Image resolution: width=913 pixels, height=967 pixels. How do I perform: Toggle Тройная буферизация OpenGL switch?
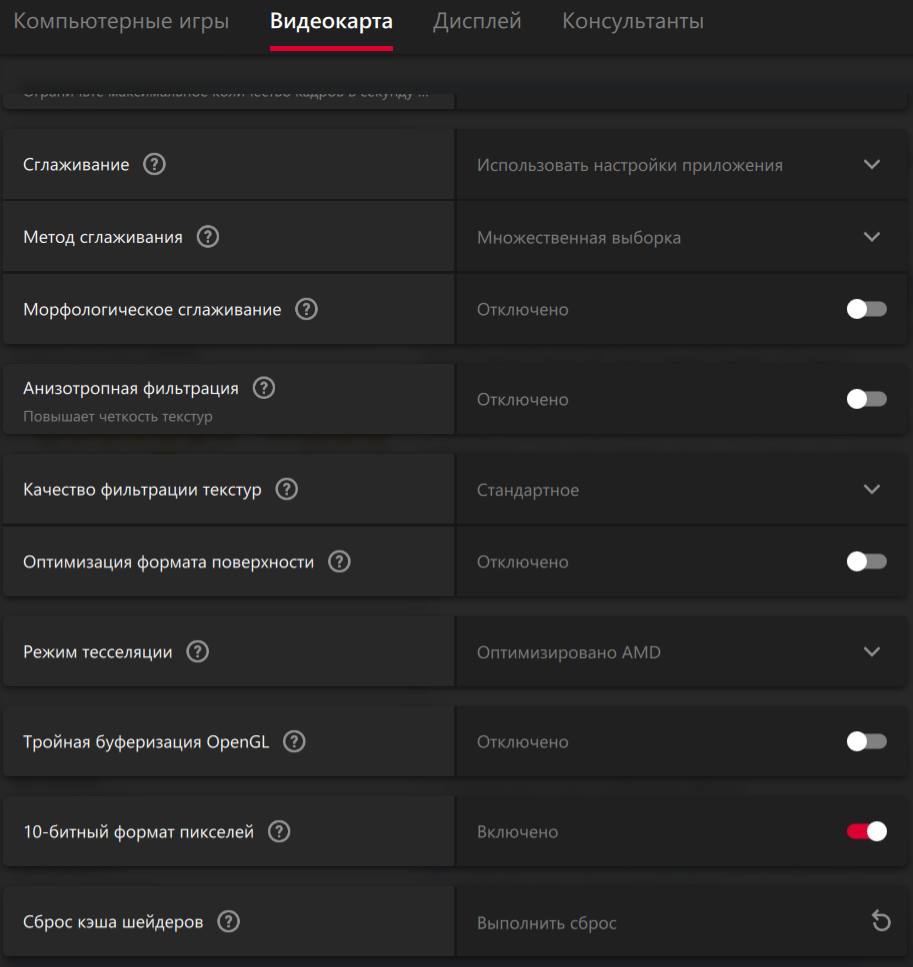pyautogui.click(x=866, y=742)
